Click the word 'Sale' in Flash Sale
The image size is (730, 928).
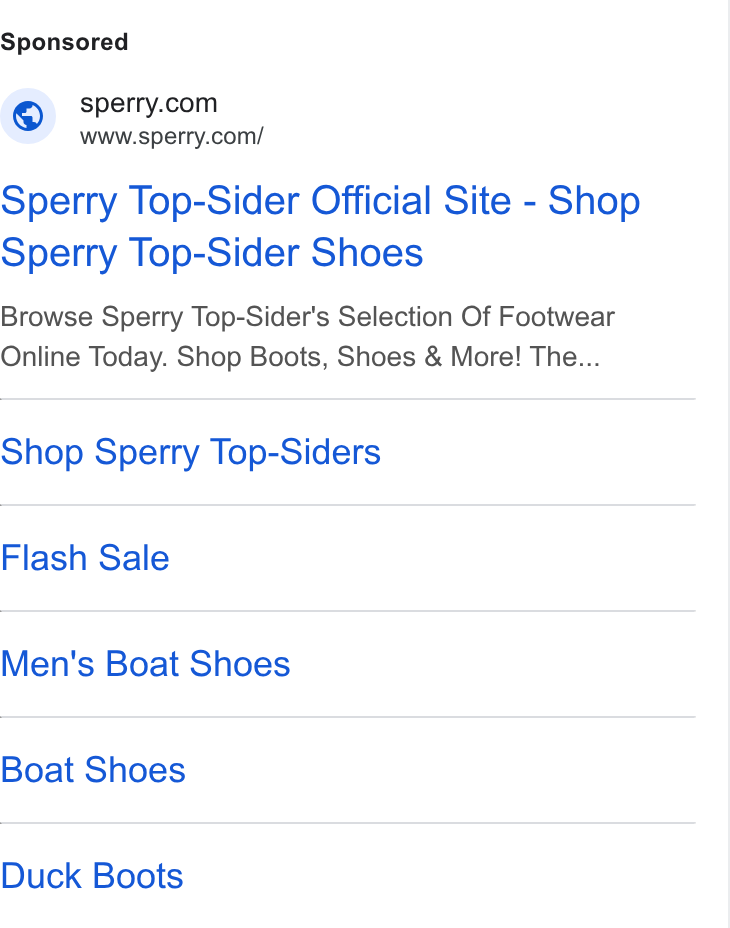(x=134, y=558)
